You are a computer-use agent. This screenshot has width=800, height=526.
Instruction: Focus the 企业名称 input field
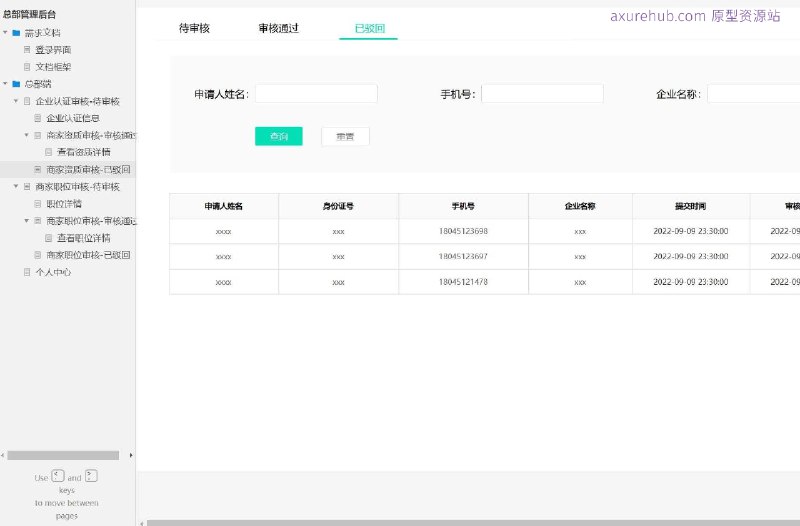pyautogui.click(x=754, y=94)
